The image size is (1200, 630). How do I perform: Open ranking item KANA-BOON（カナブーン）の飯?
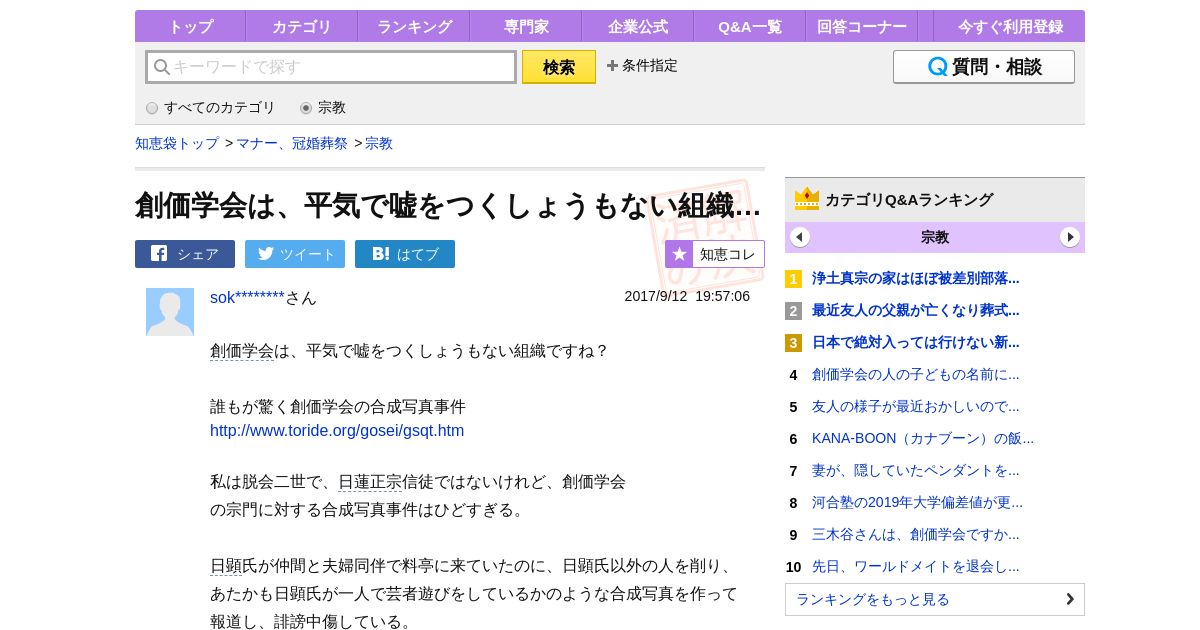point(923,438)
